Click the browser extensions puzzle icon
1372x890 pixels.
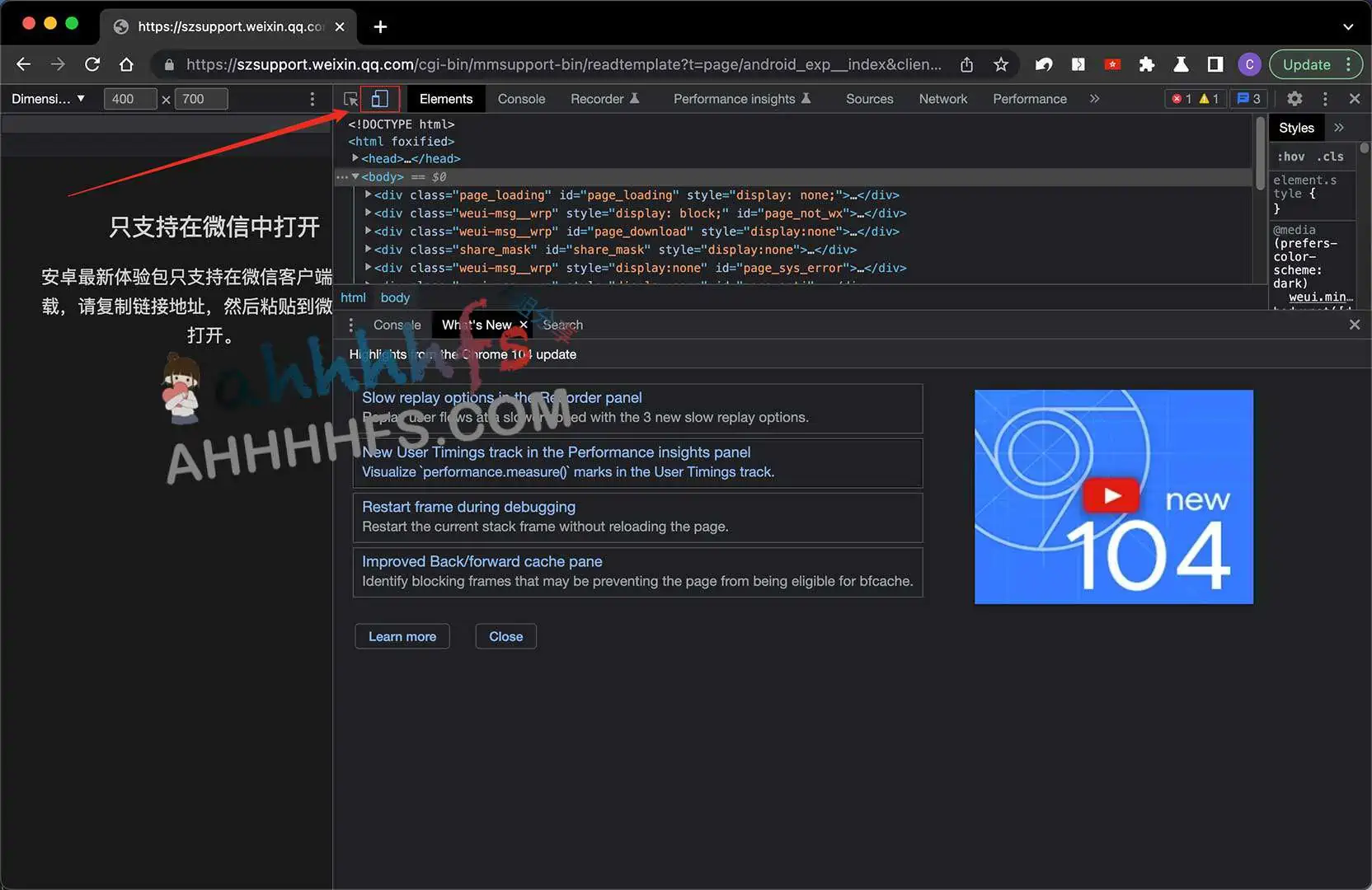[1147, 64]
